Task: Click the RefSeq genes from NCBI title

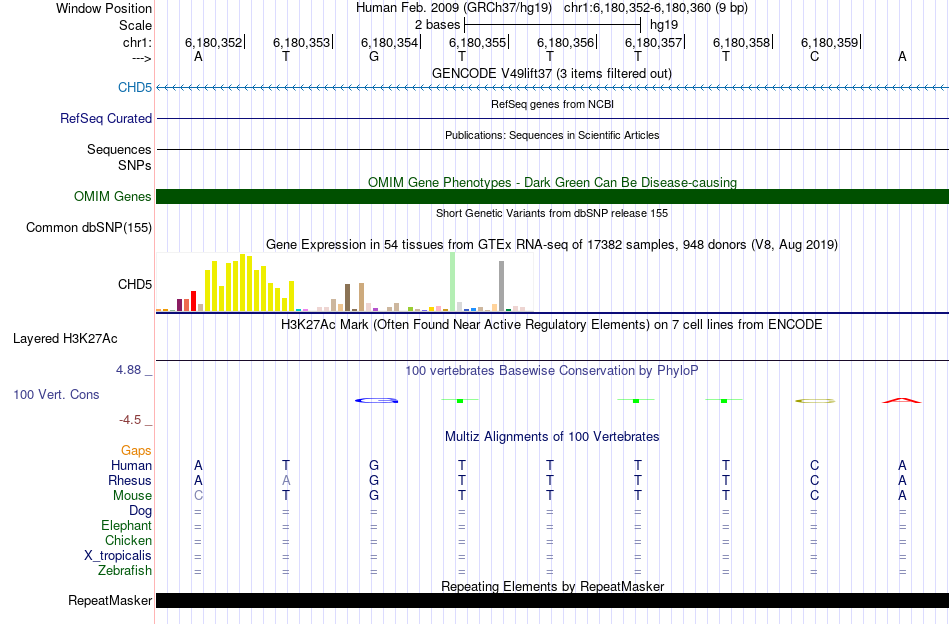Action: [553, 104]
